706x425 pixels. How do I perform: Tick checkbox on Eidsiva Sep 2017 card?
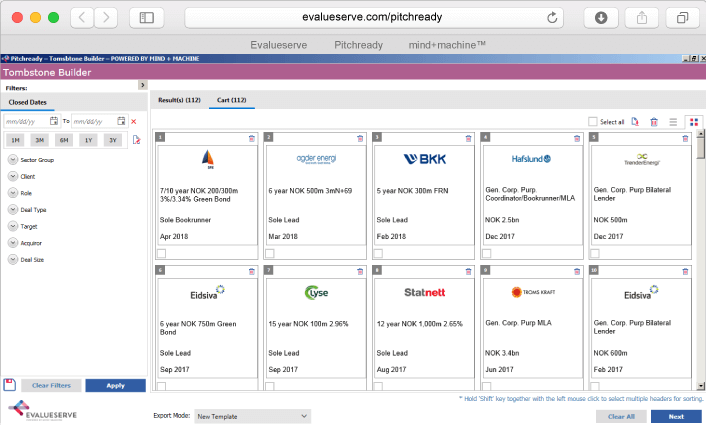(162, 386)
